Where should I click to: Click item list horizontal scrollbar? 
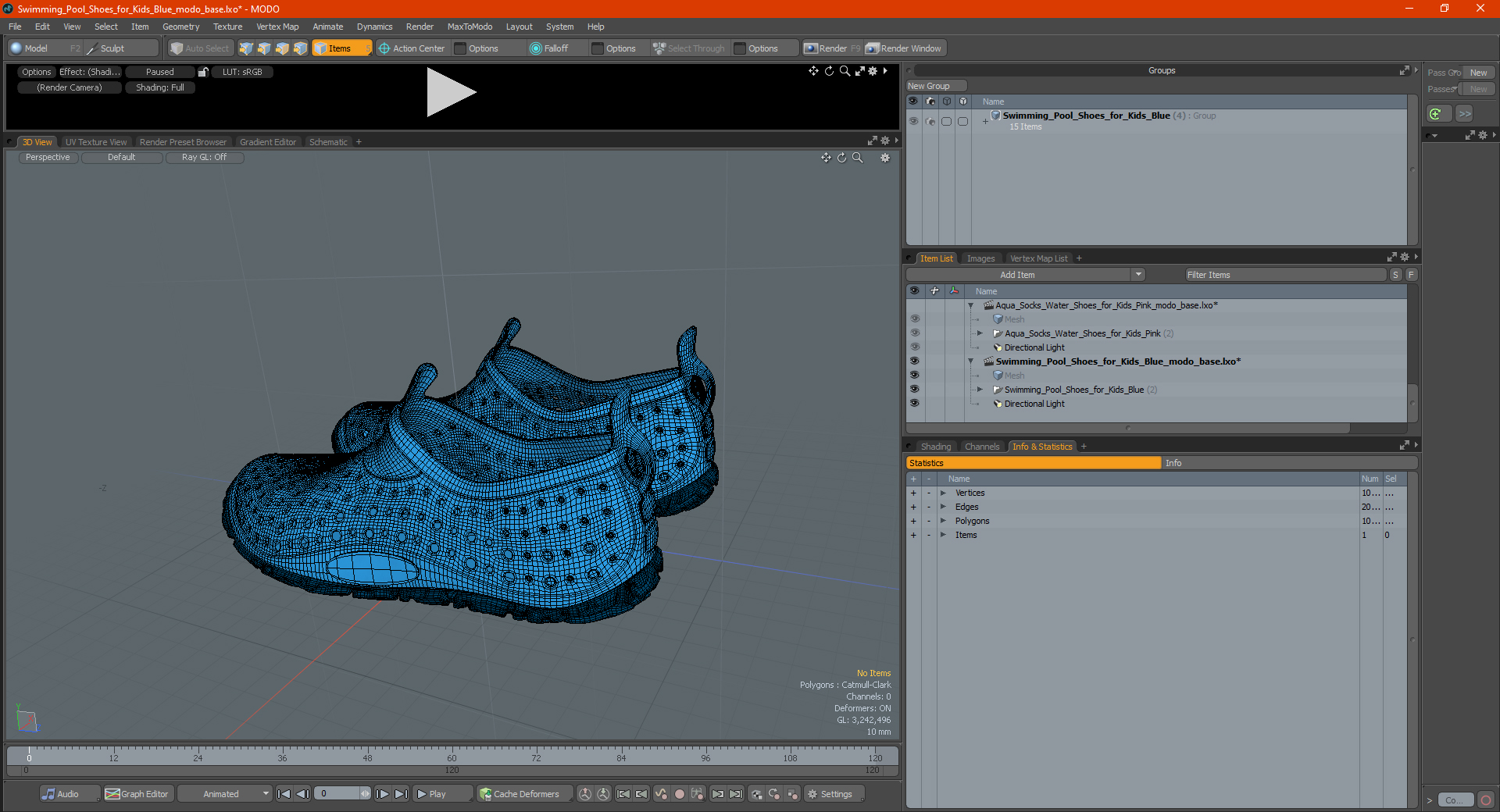pos(1128,428)
